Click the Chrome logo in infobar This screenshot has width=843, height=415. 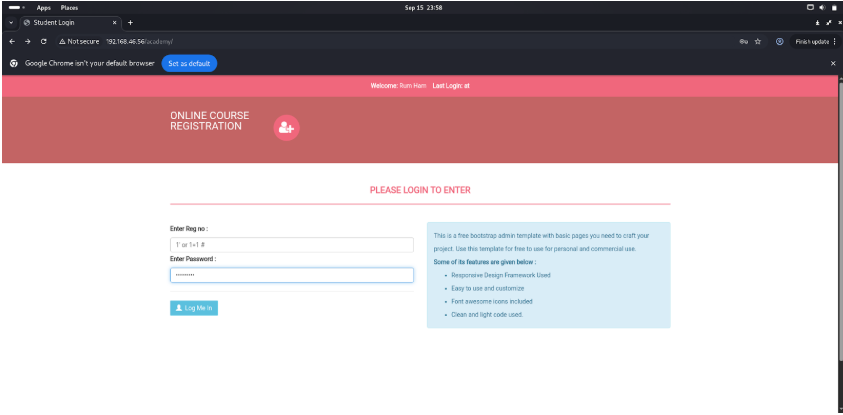tap(14, 63)
